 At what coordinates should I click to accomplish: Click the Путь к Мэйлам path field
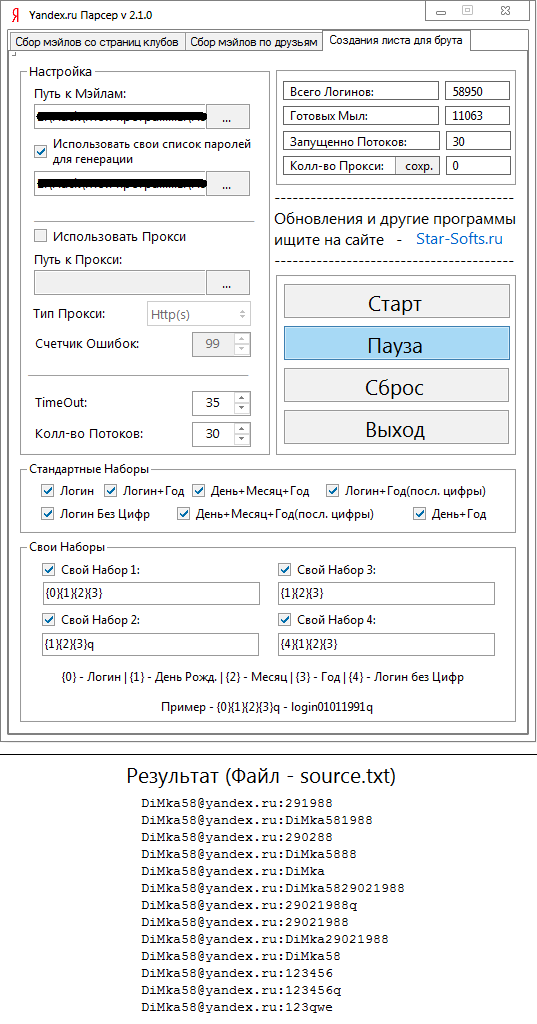click(x=120, y=118)
